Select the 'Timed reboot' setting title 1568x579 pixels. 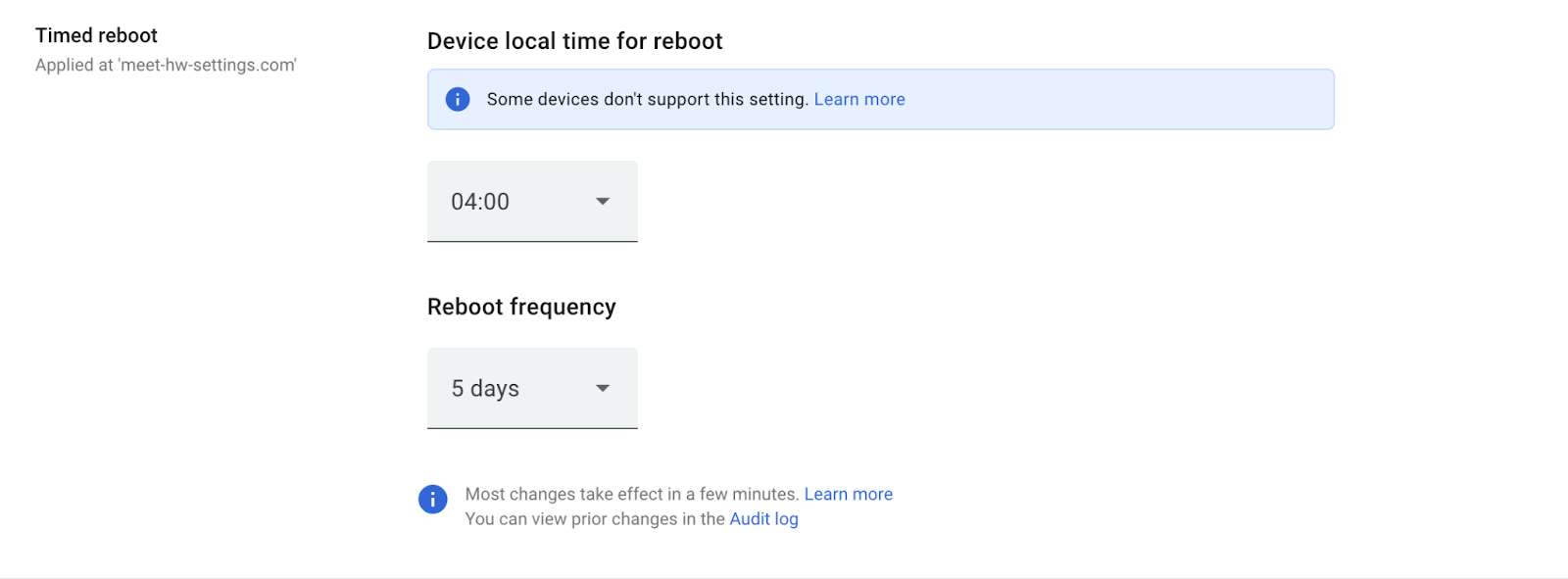96,35
